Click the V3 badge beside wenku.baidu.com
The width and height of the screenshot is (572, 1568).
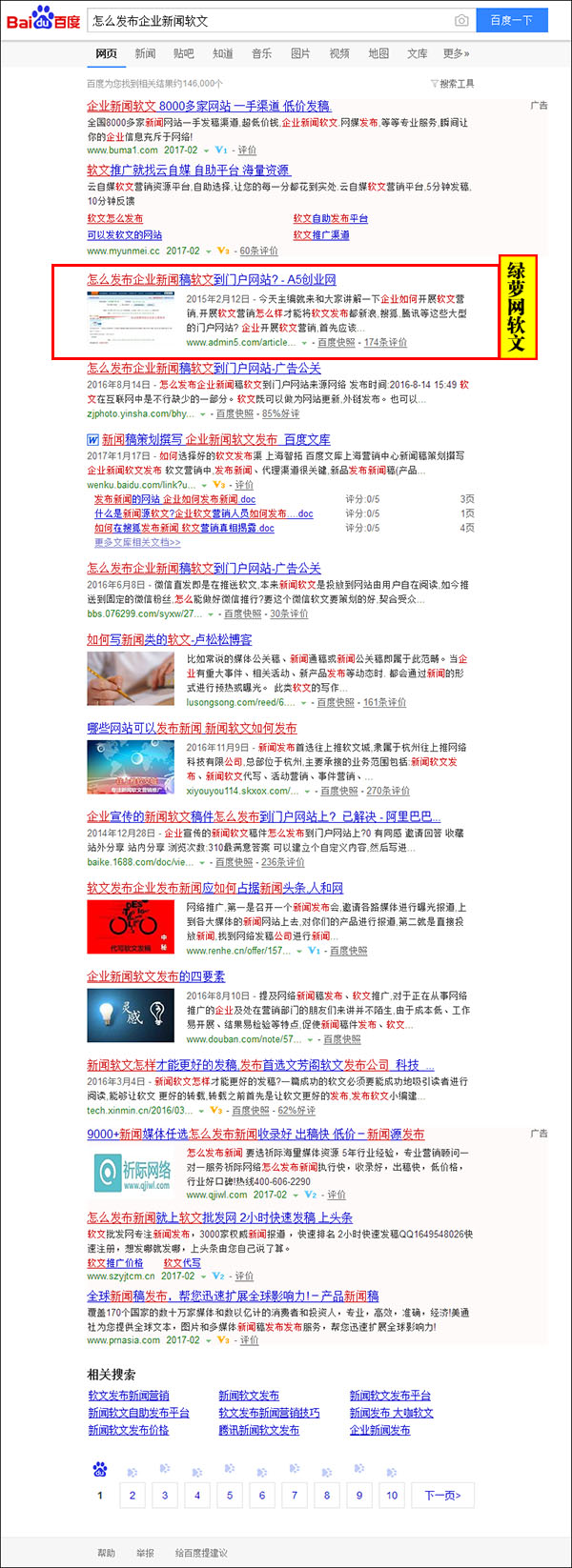coord(218,485)
